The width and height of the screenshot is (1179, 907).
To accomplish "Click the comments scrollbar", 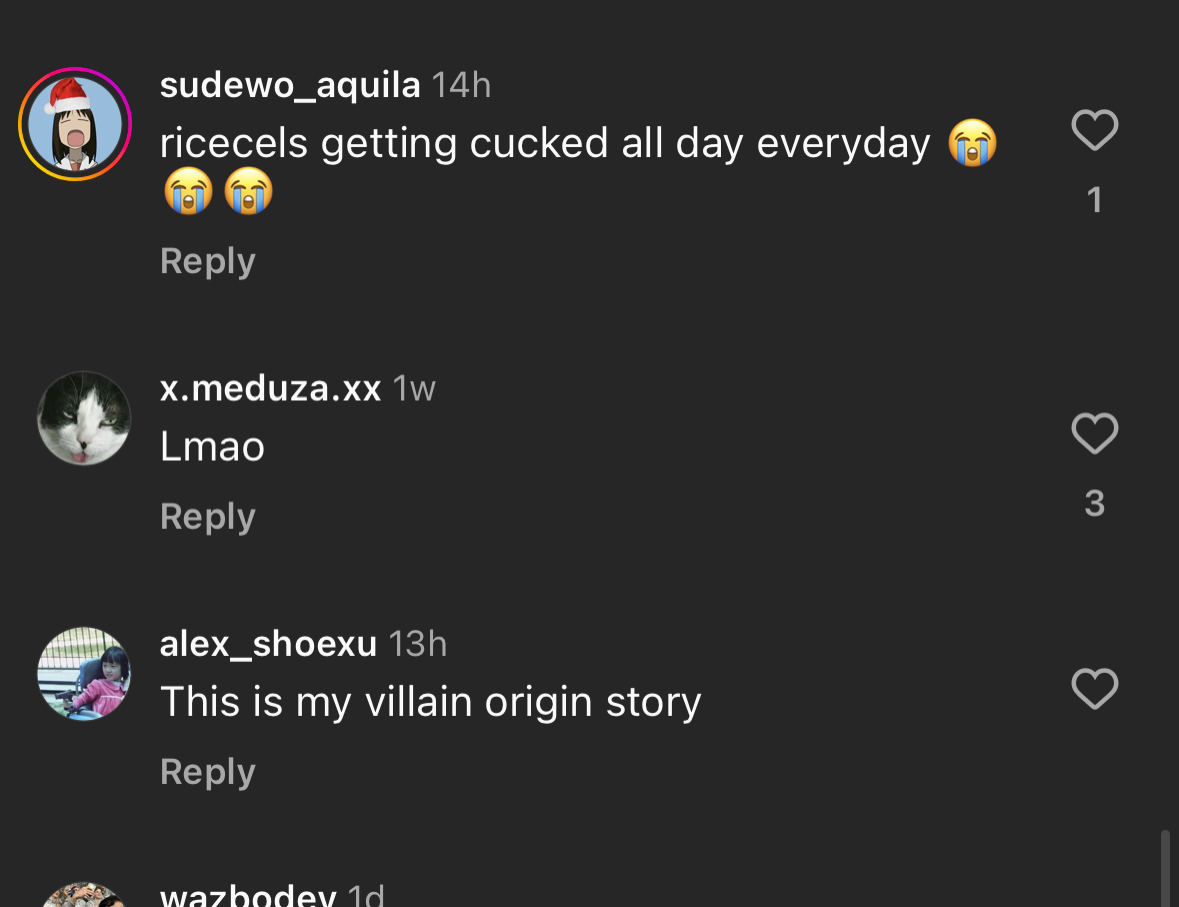I will pos(1165,866).
